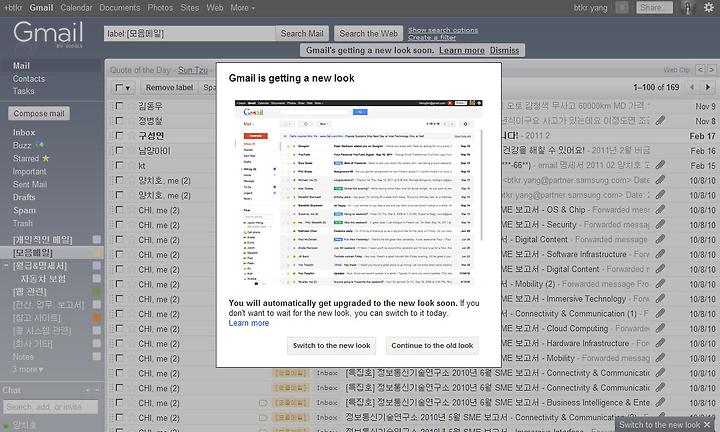
Task: Click Switch to the new look button
Action: pos(332,345)
